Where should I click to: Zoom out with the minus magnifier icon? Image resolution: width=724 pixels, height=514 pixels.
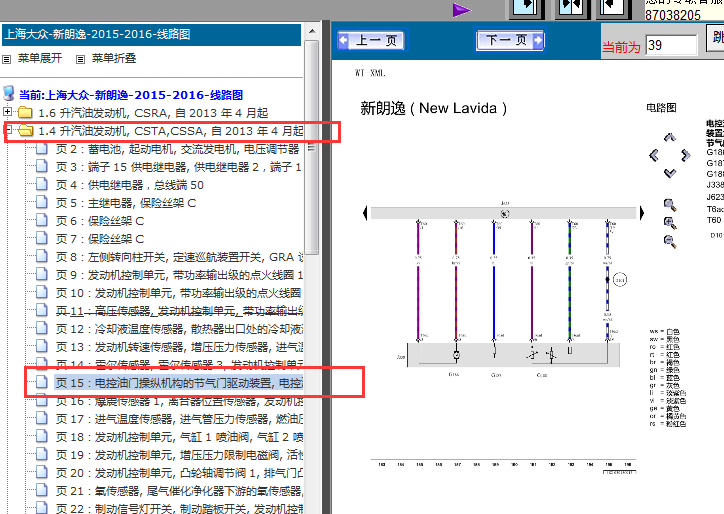(x=670, y=241)
